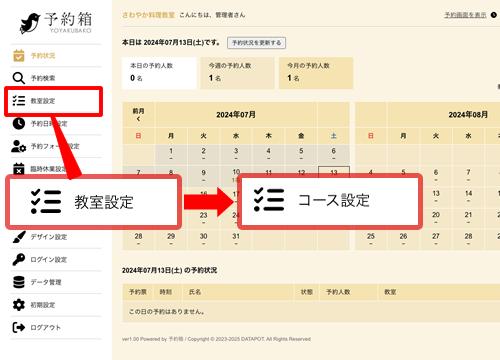The image size is (500, 360).
Task: Select August 6 in 2024年08月 calendar
Action: pos(436,176)
